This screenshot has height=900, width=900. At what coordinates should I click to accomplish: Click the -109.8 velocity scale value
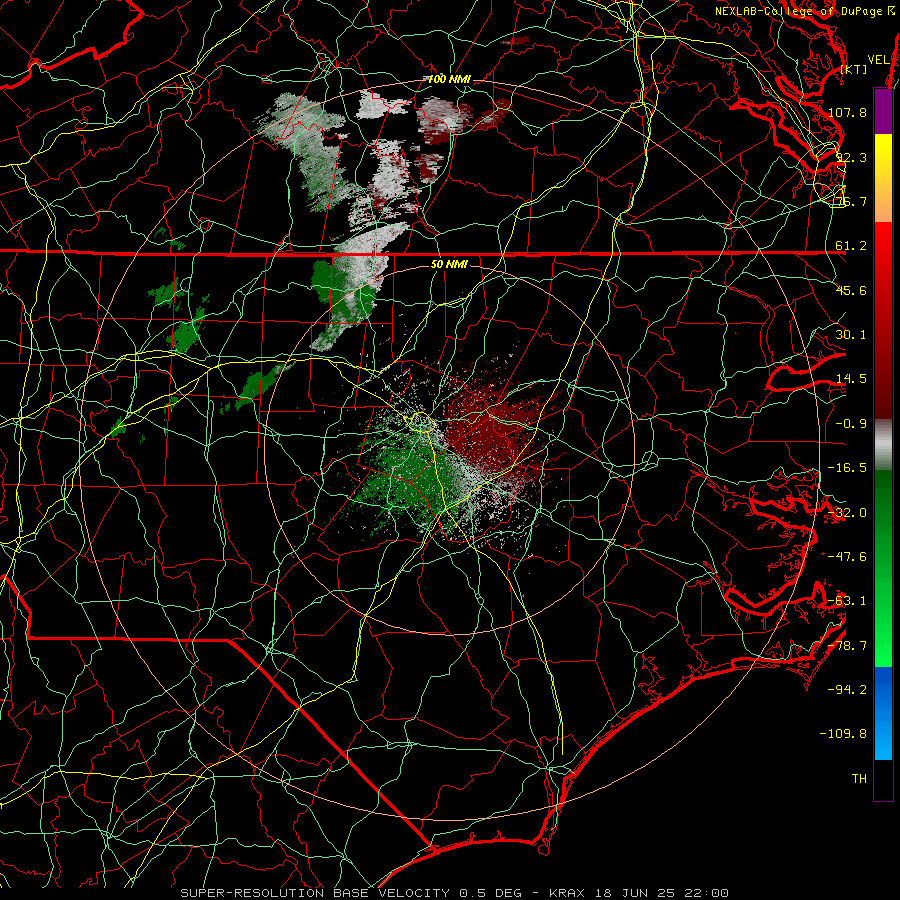pos(843,734)
